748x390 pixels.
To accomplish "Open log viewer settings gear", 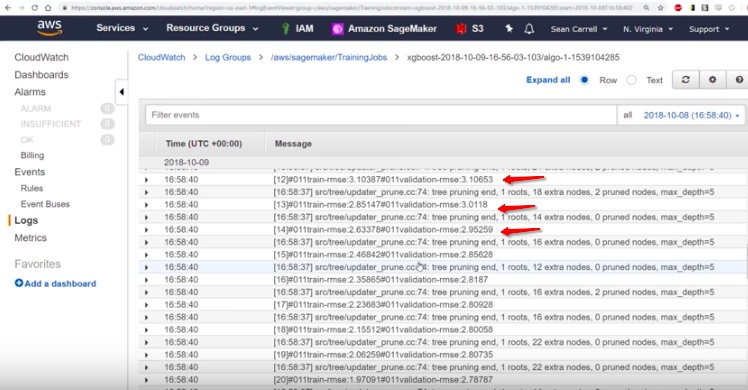I will click(x=712, y=80).
